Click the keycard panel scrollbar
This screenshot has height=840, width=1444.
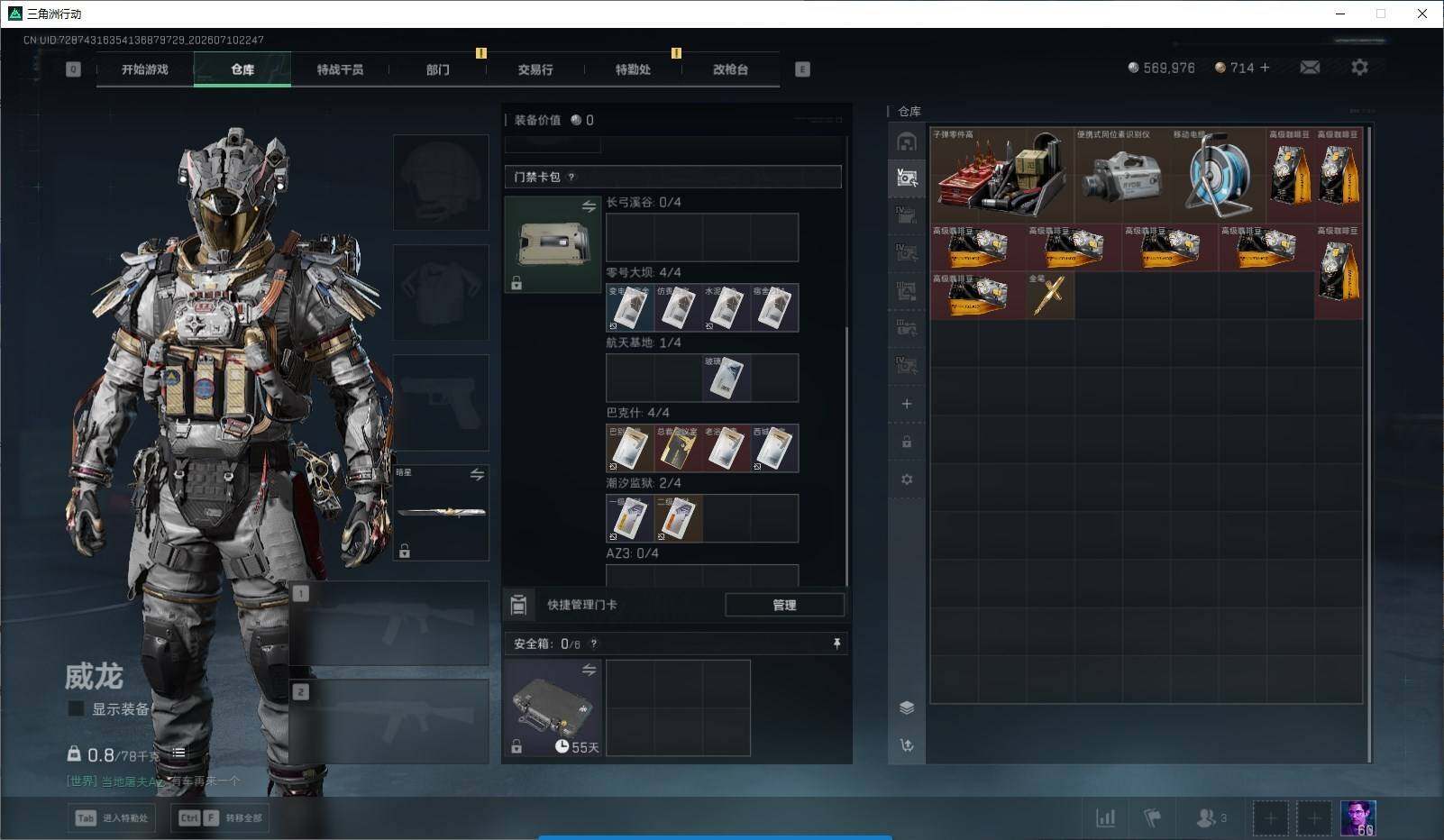(x=846, y=455)
